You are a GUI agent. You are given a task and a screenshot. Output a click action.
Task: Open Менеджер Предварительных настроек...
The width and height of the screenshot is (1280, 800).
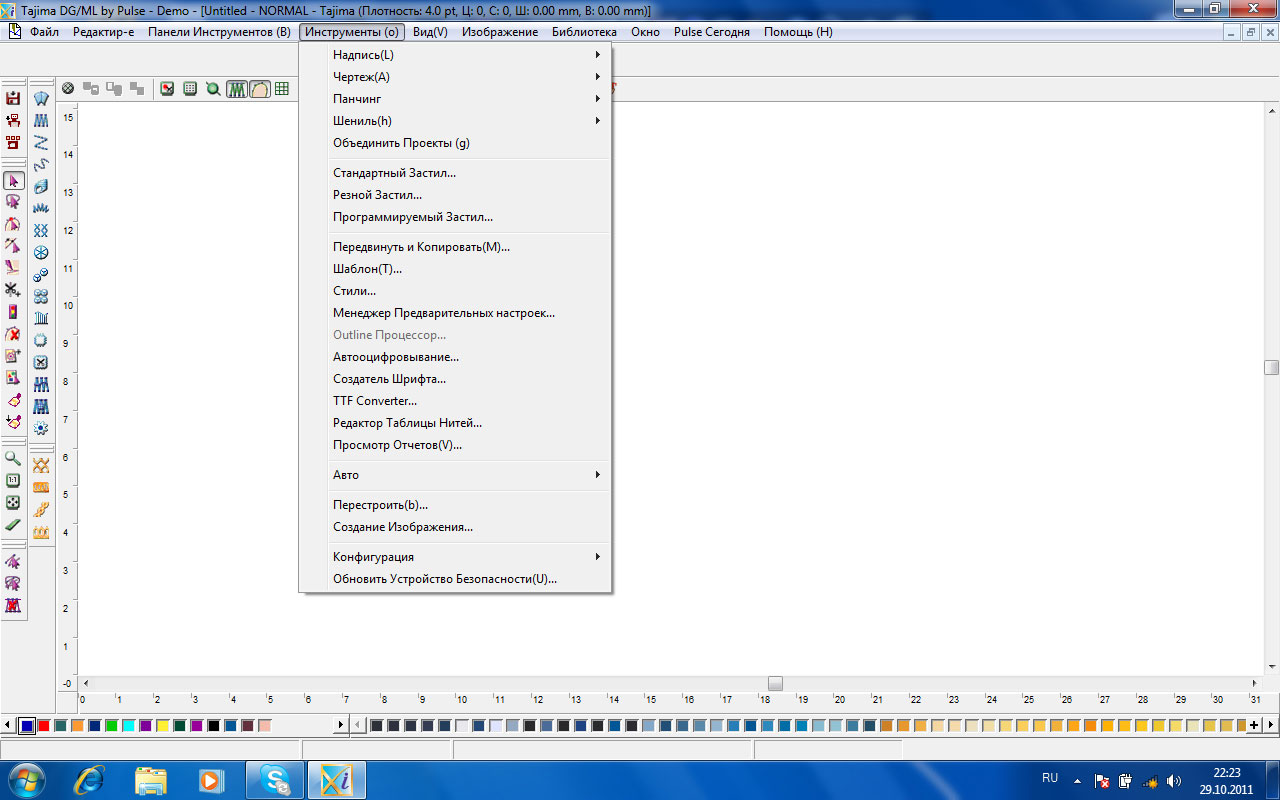[x=455, y=313]
